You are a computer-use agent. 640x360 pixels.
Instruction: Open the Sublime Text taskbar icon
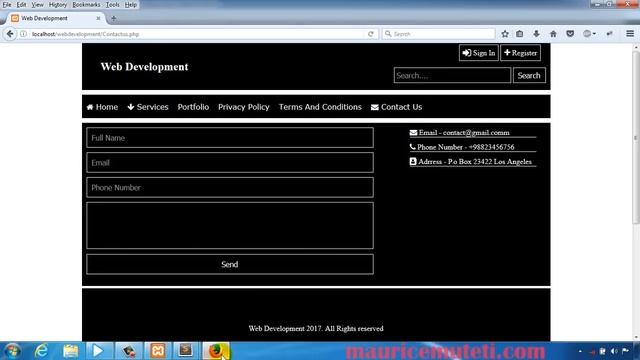186,351
